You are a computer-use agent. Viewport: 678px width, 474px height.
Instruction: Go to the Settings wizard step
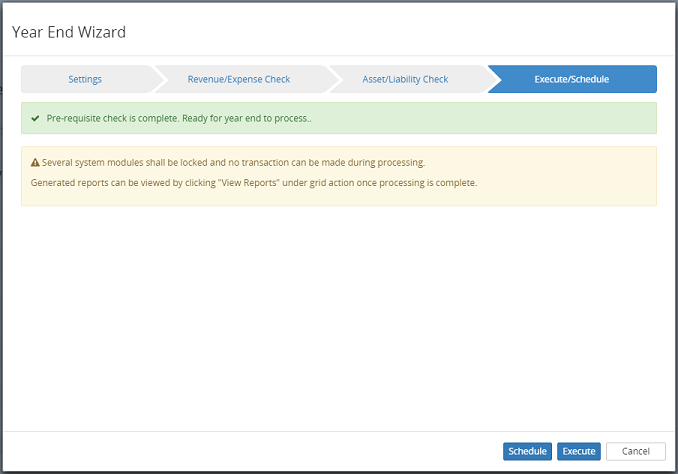(x=85, y=79)
